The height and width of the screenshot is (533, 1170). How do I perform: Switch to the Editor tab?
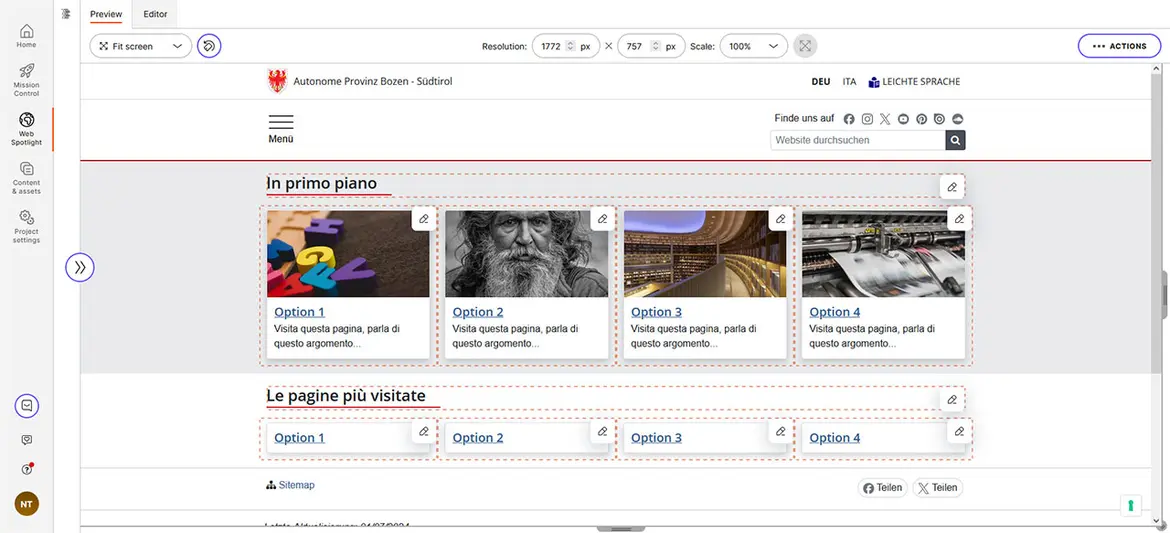155,14
